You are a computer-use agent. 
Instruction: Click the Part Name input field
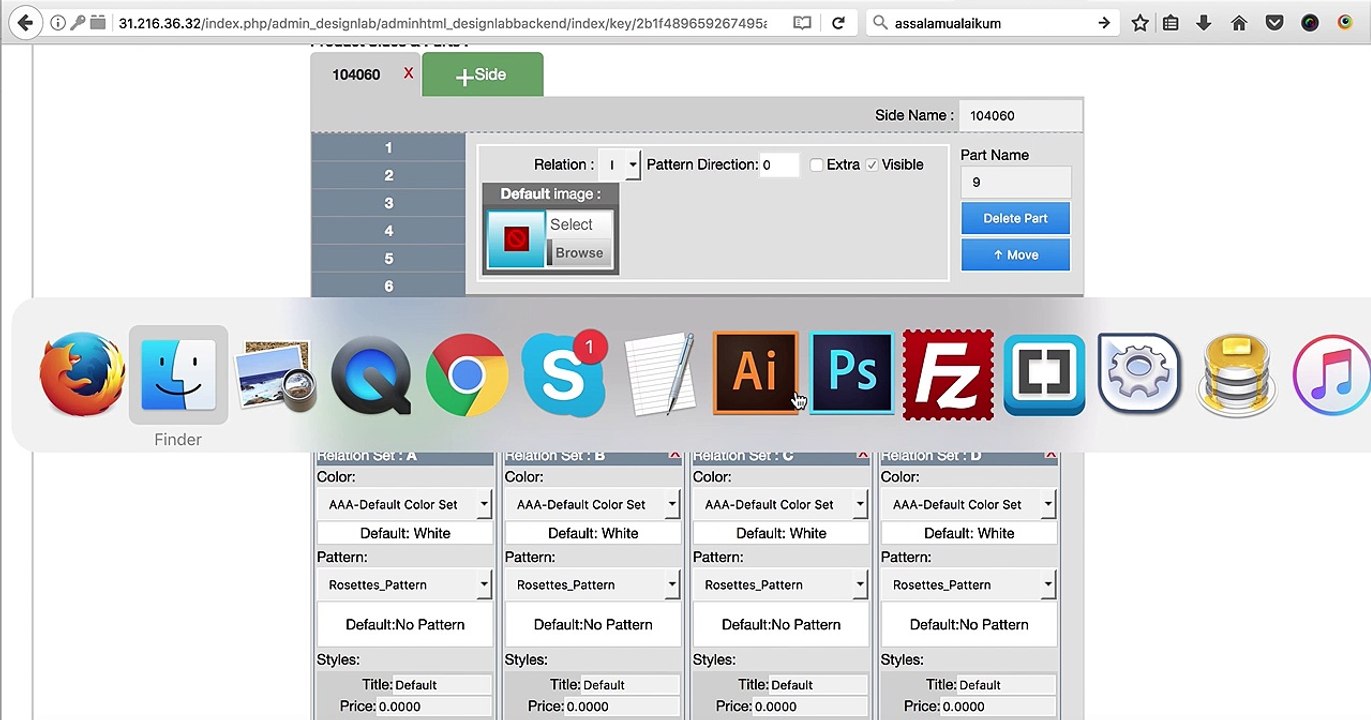pos(1016,182)
